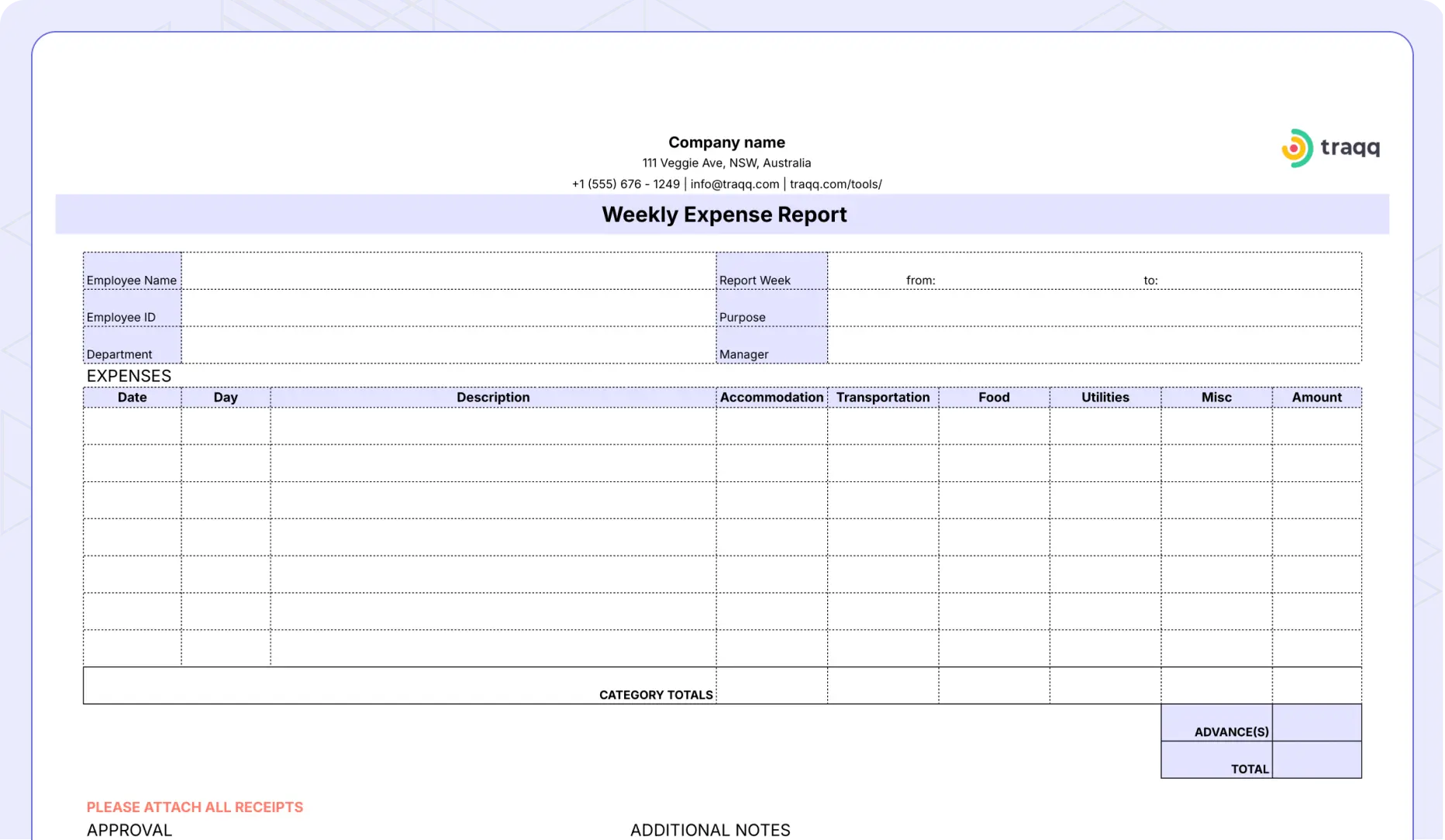
Task: Click the Purpose label cell
Action: pos(772,308)
